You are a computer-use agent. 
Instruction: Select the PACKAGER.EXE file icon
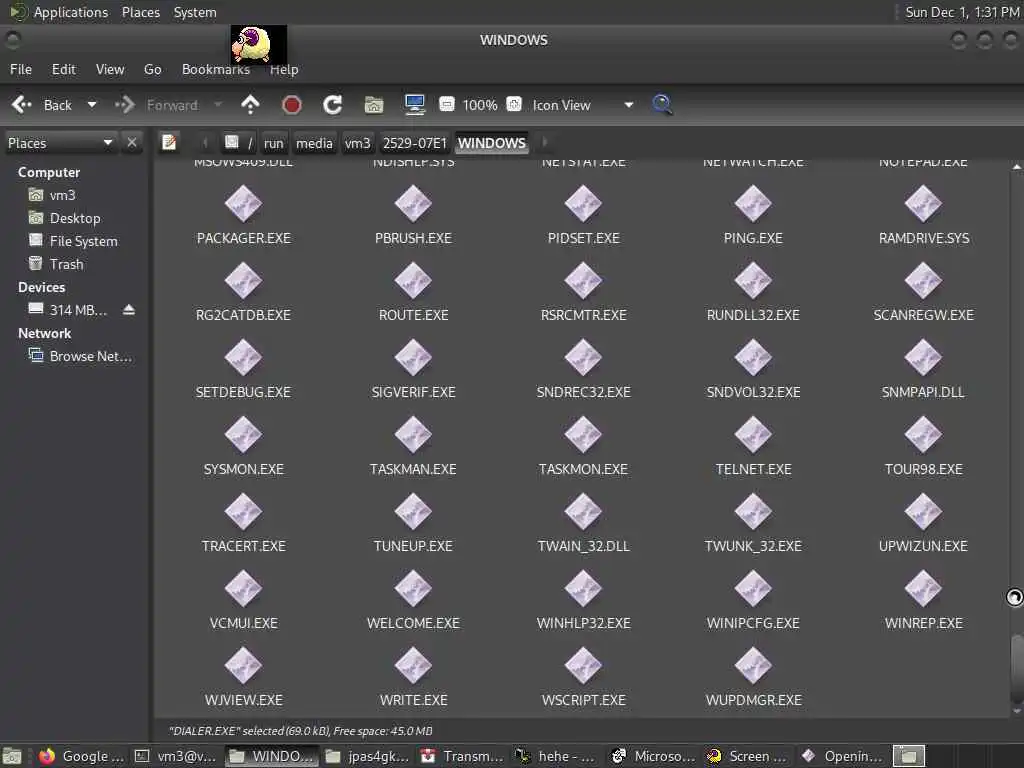pos(244,204)
